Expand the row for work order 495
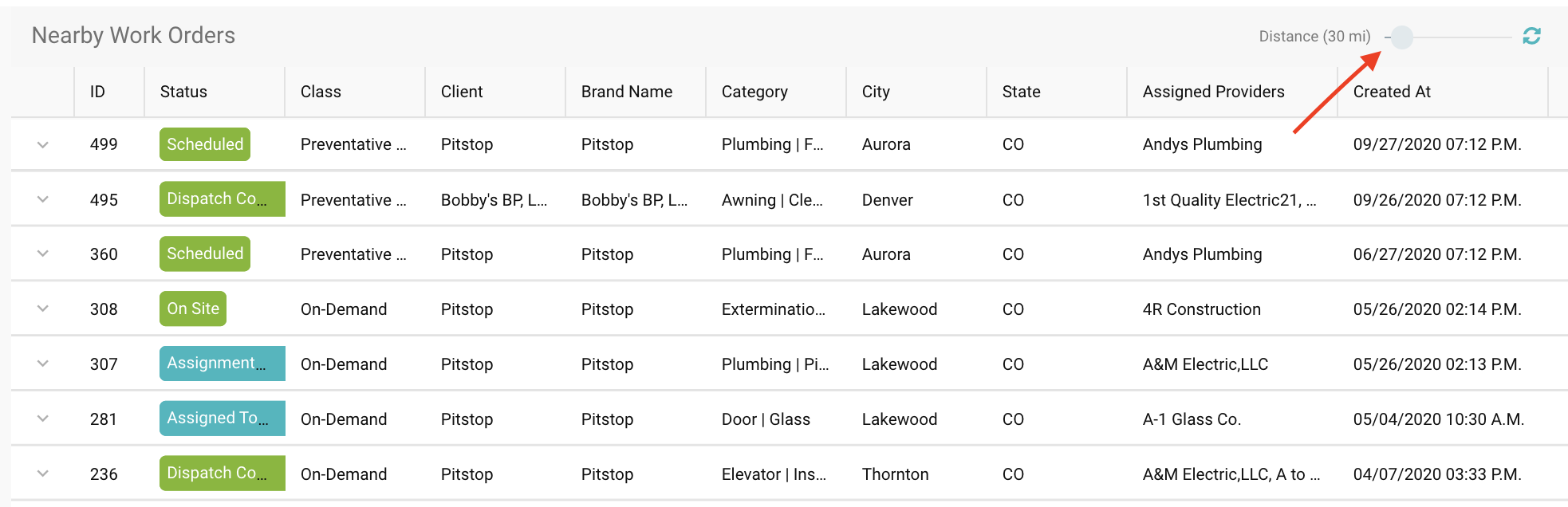Screen dimensions: 1568x507 tap(42, 199)
